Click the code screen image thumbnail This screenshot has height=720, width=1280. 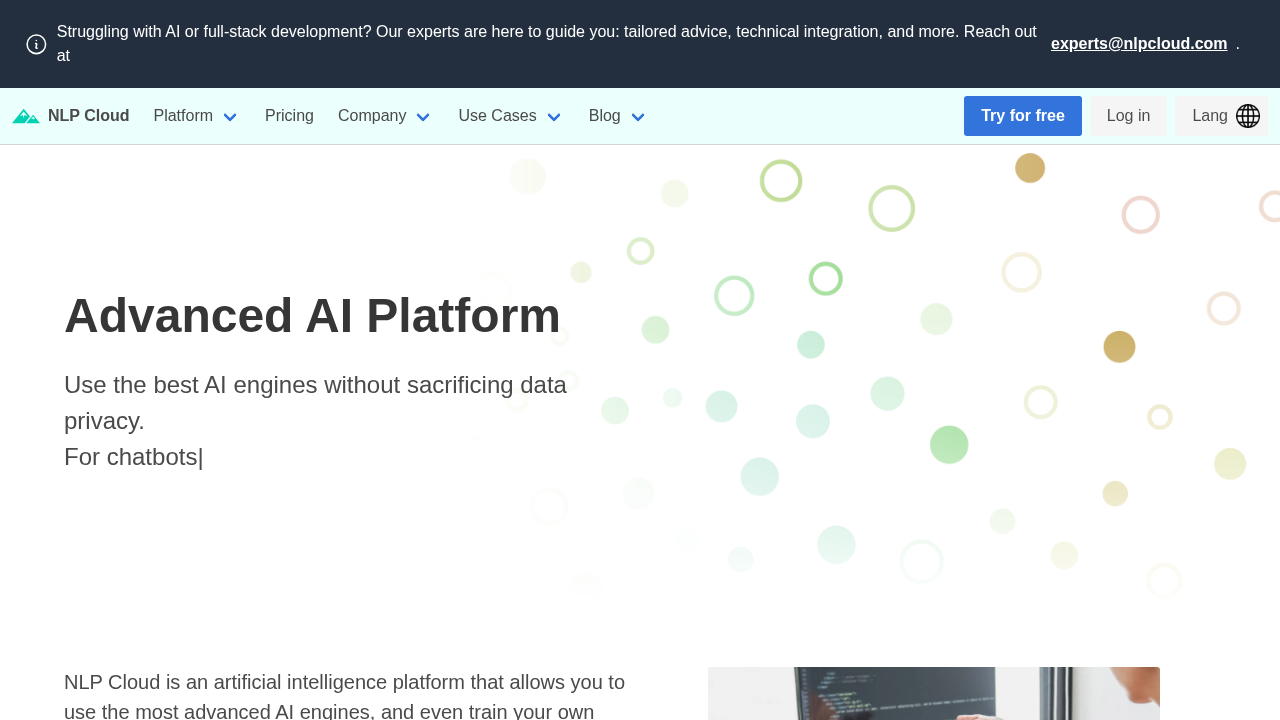tap(934, 693)
